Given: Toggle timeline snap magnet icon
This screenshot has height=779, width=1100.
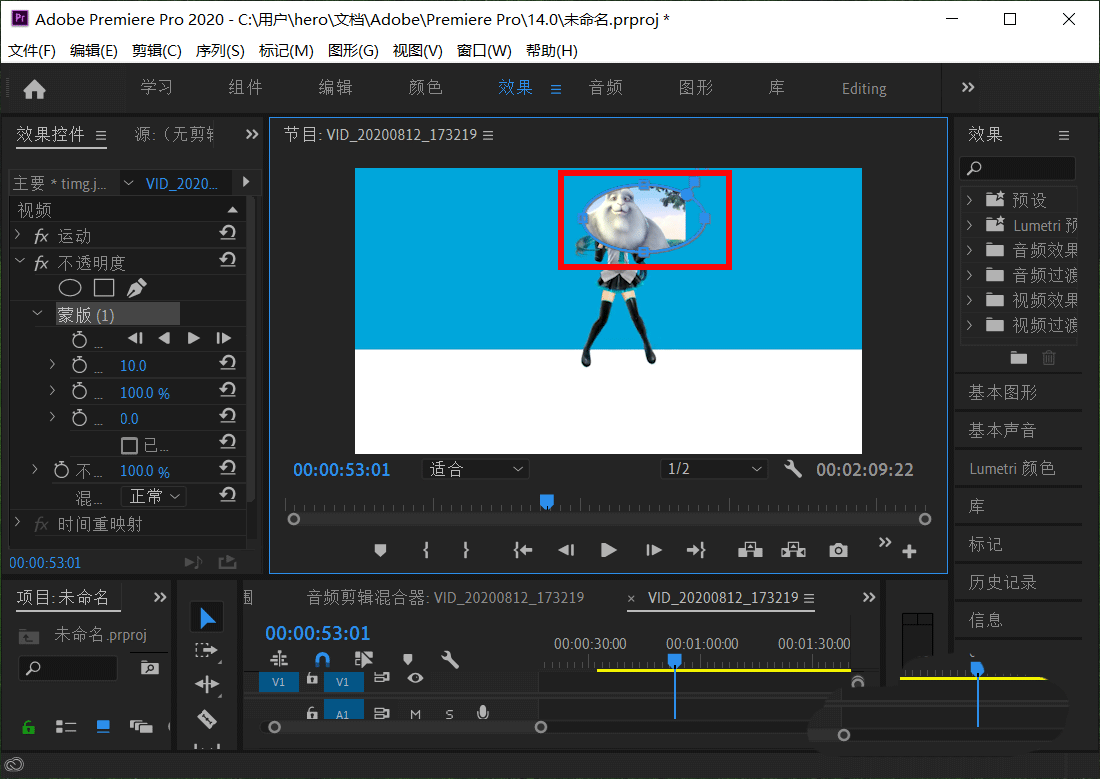Looking at the screenshot, I should tap(322, 659).
